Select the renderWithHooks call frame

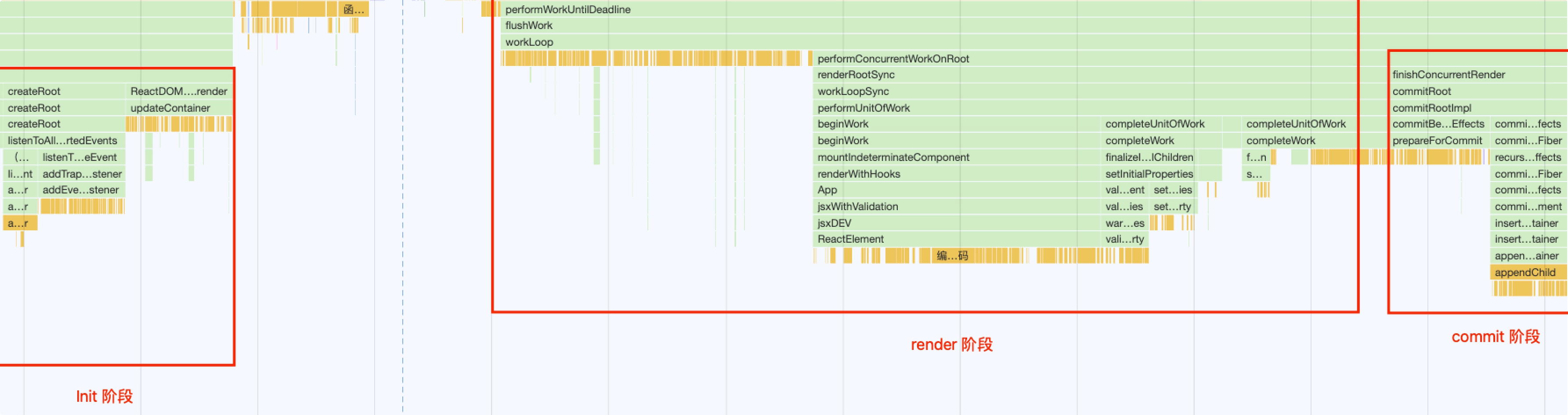pyautogui.click(x=858, y=174)
